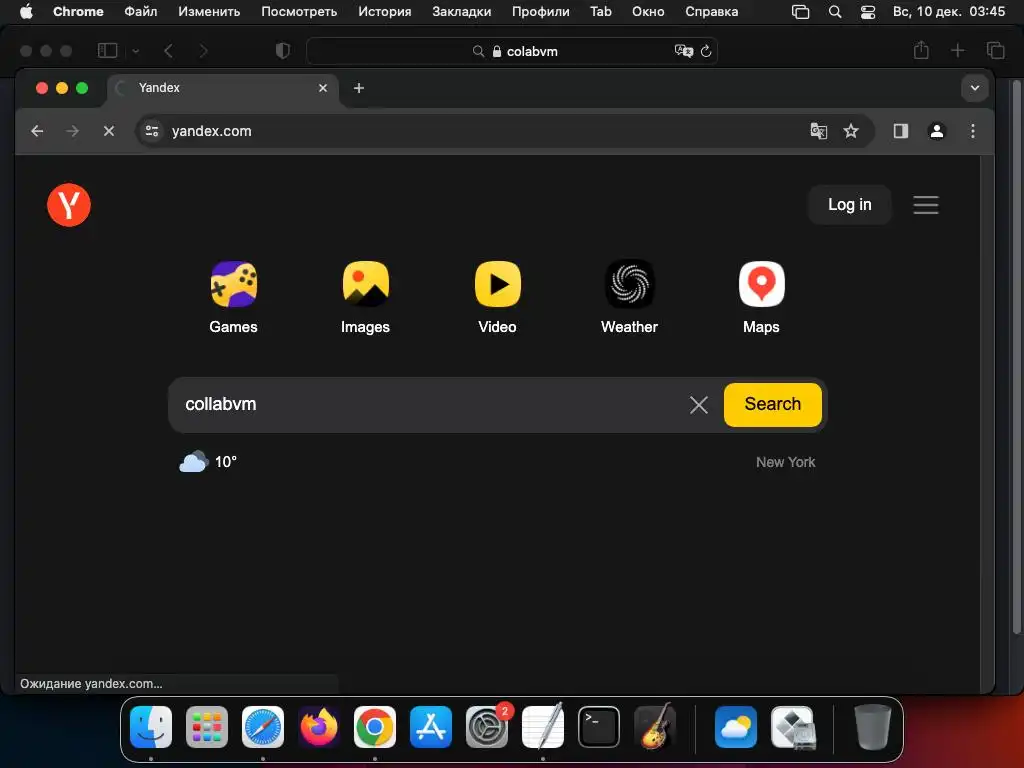
Task: Open Firefox from the Dock
Action: 319,726
